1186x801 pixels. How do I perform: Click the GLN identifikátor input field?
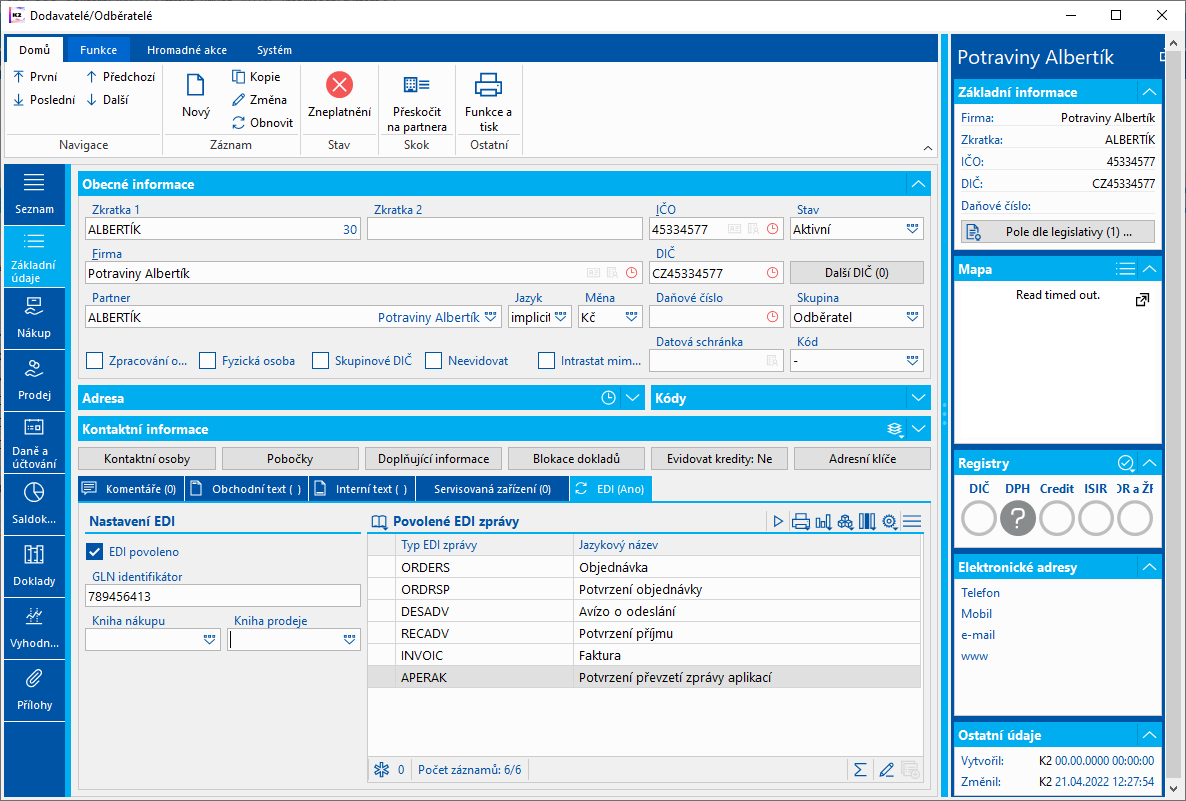tap(222, 596)
